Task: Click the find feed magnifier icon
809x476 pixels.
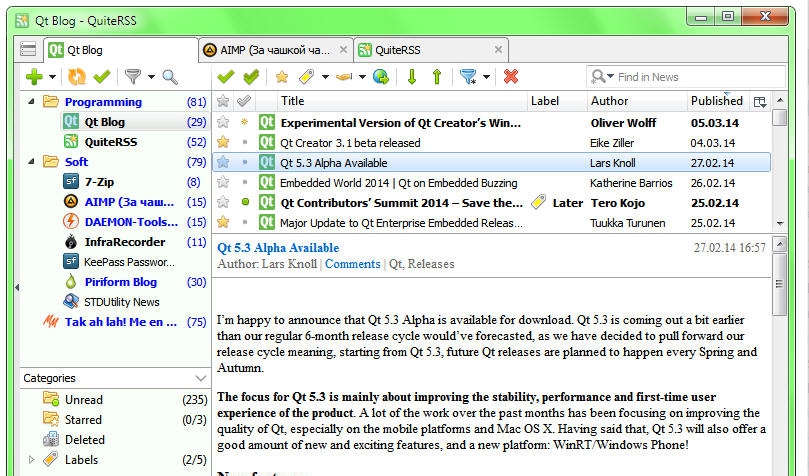Action: [x=170, y=77]
